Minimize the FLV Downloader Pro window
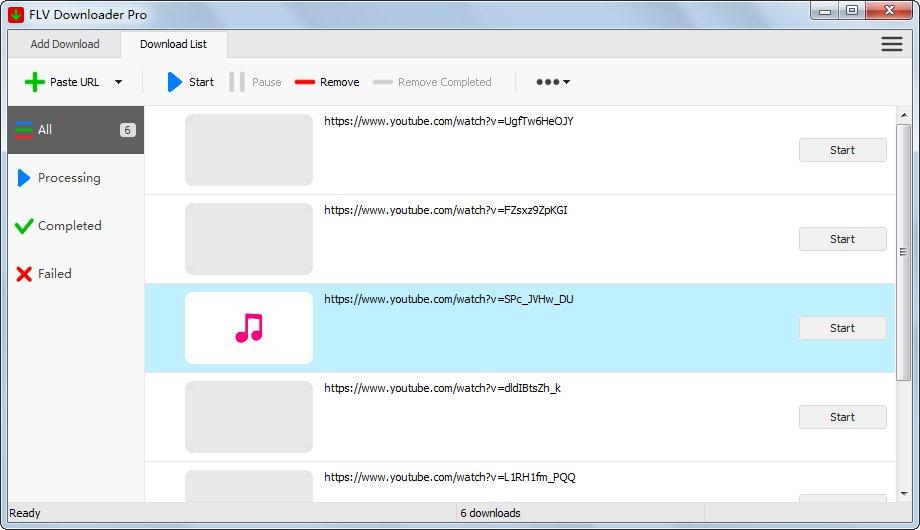 [x=825, y=11]
